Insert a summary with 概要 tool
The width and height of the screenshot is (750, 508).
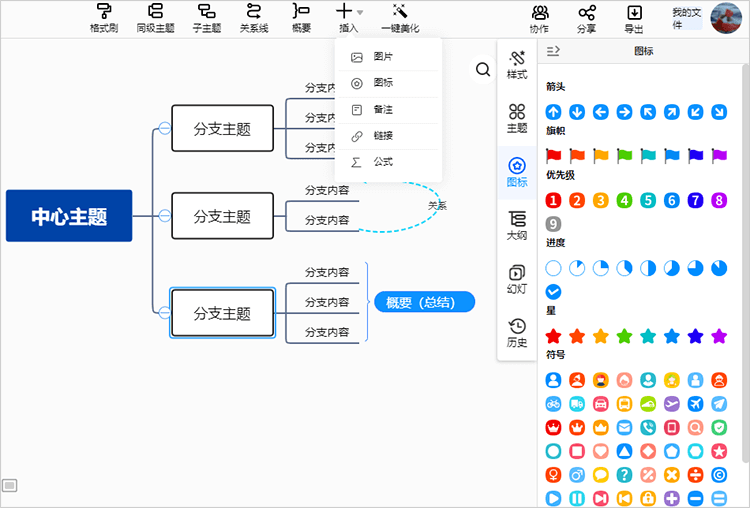[x=301, y=18]
